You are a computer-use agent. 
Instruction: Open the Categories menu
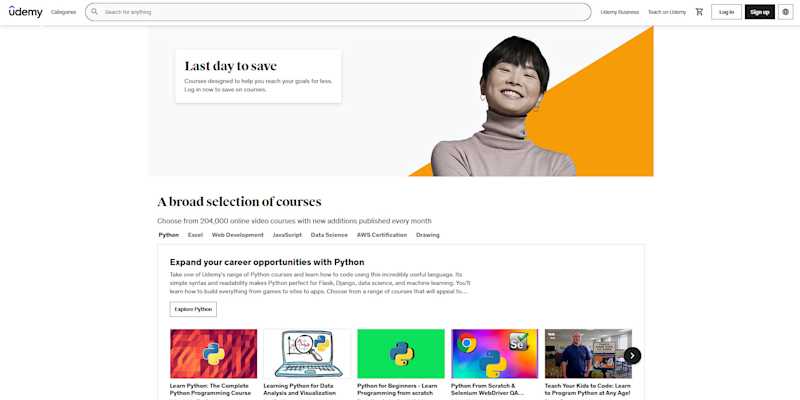[x=63, y=12]
